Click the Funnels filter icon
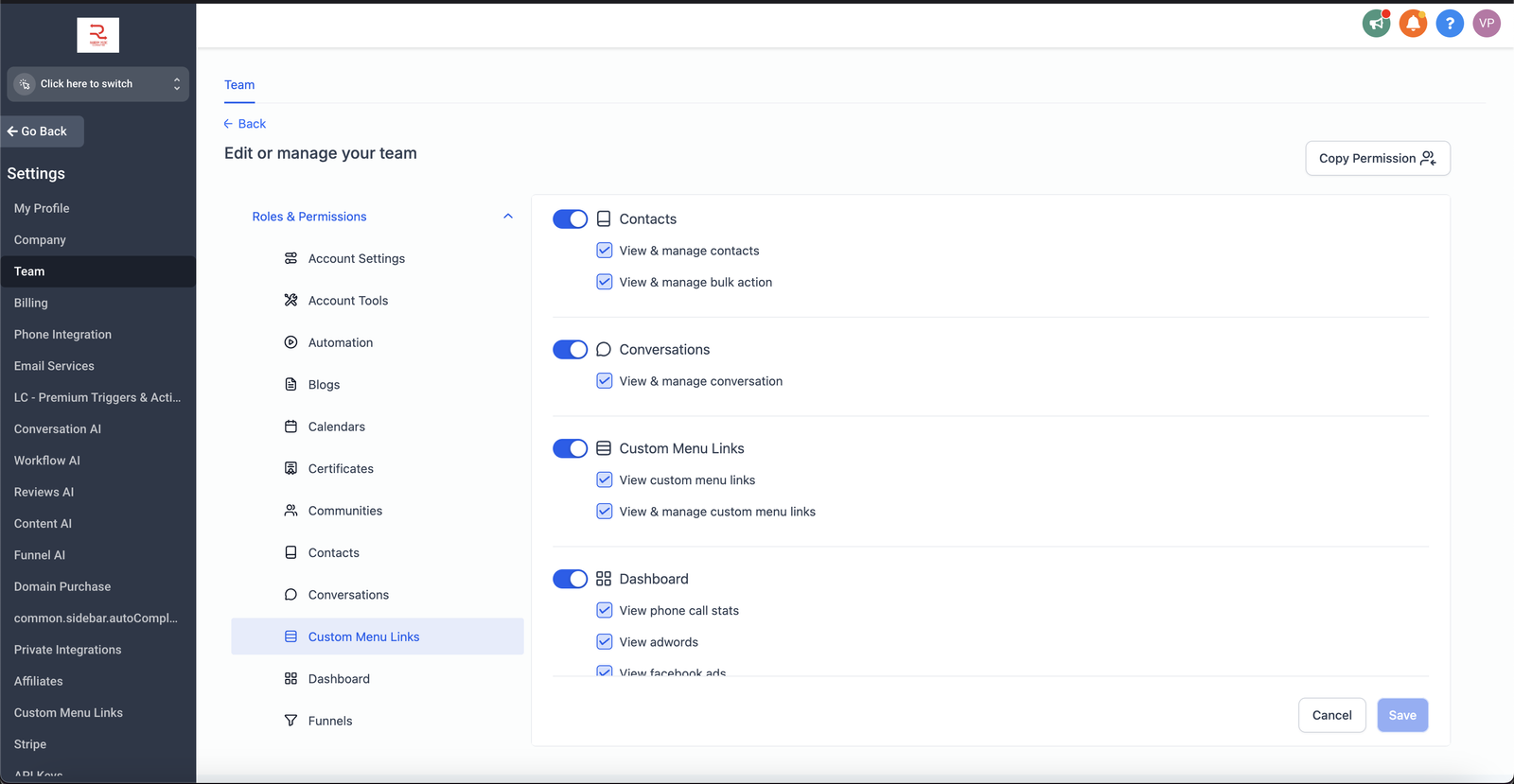 pyautogui.click(x=290, y=721)
